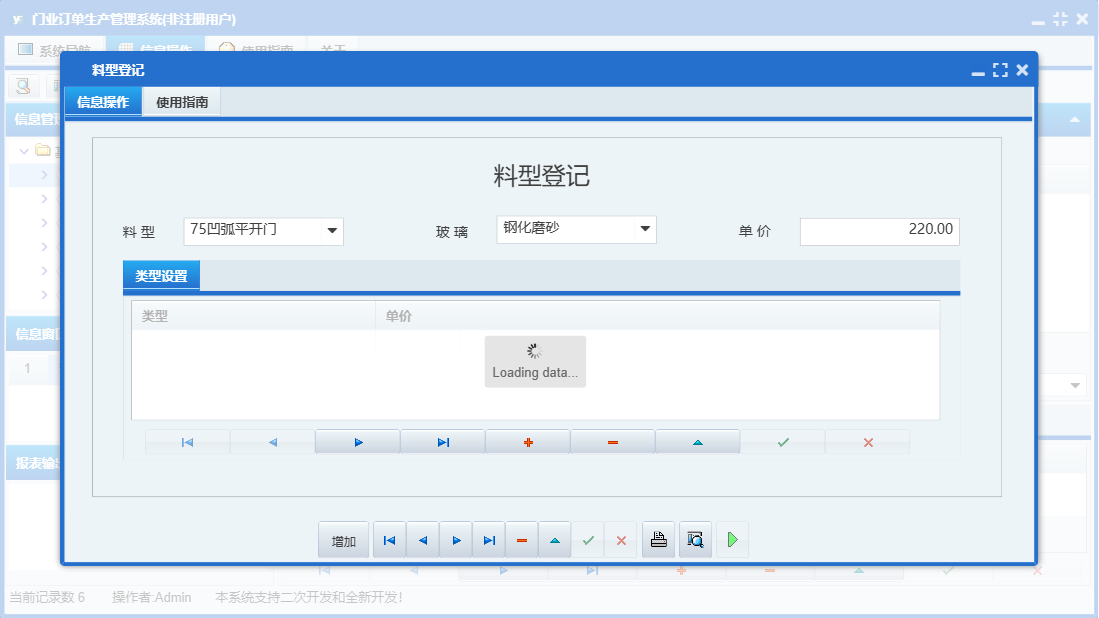Insert a new row using the plus icon
1099x618 pixels.
(527, 440)
